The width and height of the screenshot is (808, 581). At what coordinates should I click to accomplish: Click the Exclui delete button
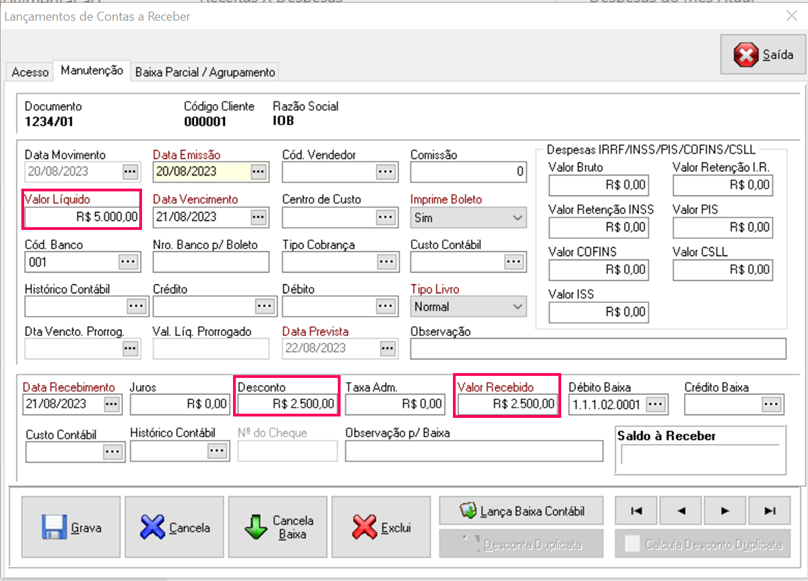click(x=382, y=527)
